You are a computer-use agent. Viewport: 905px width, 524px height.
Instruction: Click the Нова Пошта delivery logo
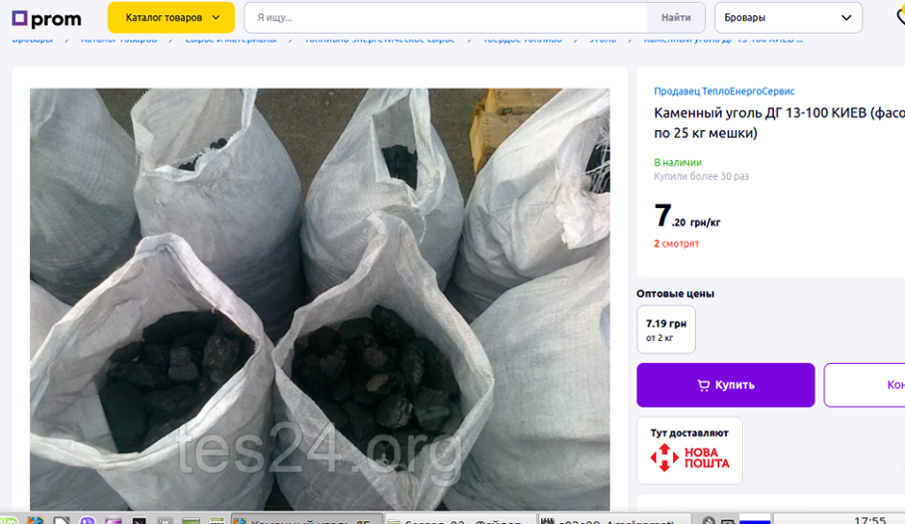(690, 458)
